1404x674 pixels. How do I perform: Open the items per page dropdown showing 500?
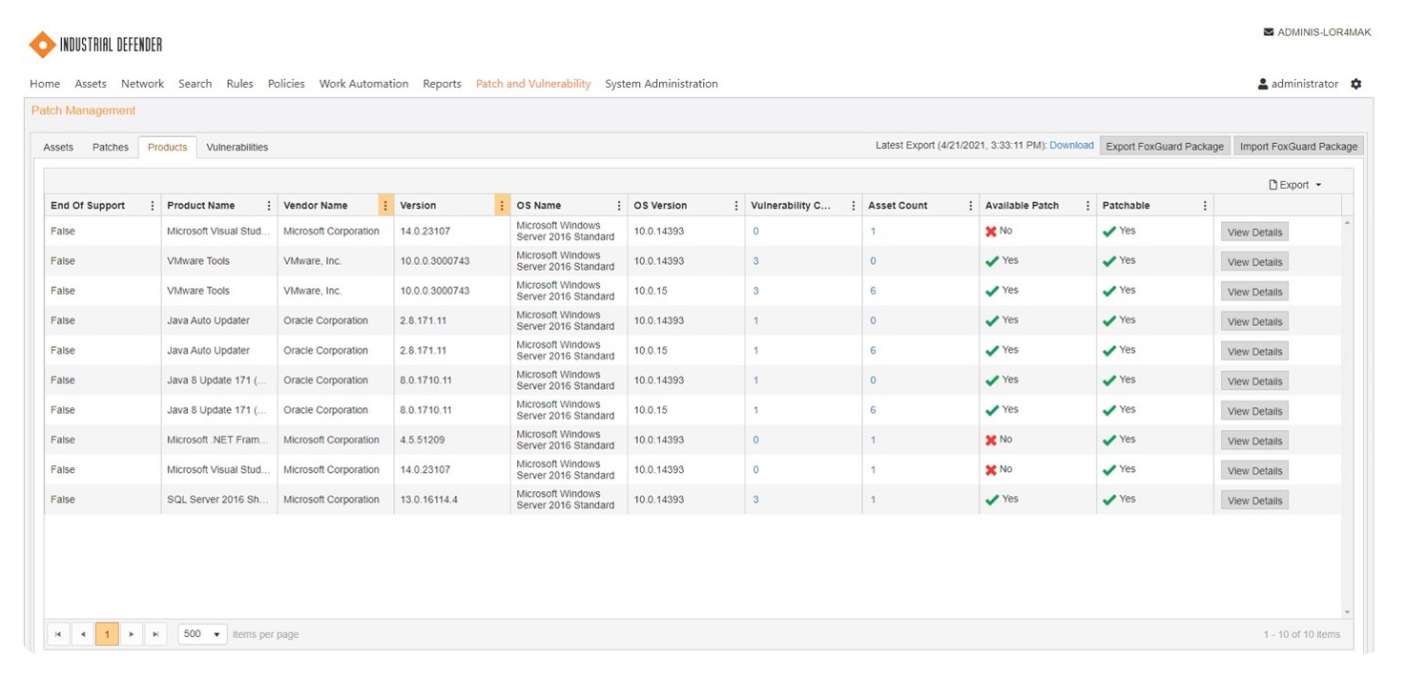pyautogui.click(x=202, y=633)
